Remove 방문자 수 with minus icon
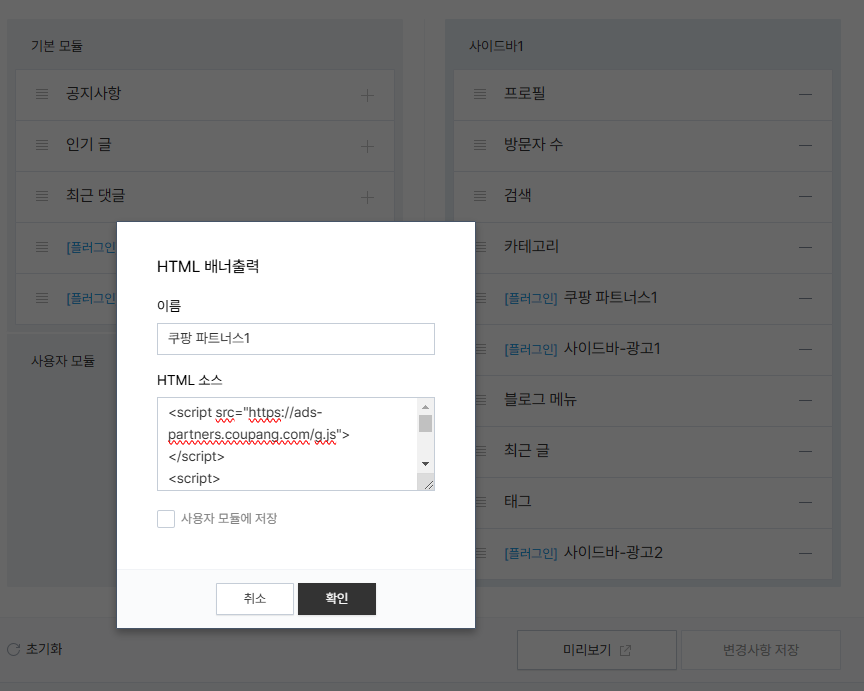This screenshot has height=691, width=864. [x=805, y=145]
